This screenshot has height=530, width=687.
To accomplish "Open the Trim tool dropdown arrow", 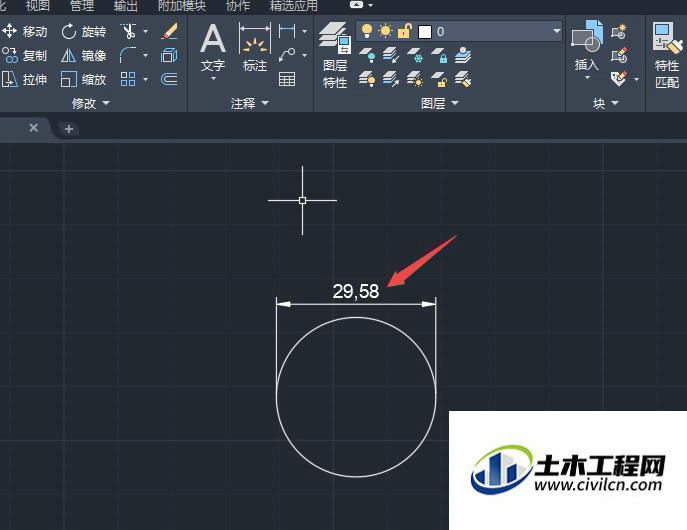I will click(145, 32).
